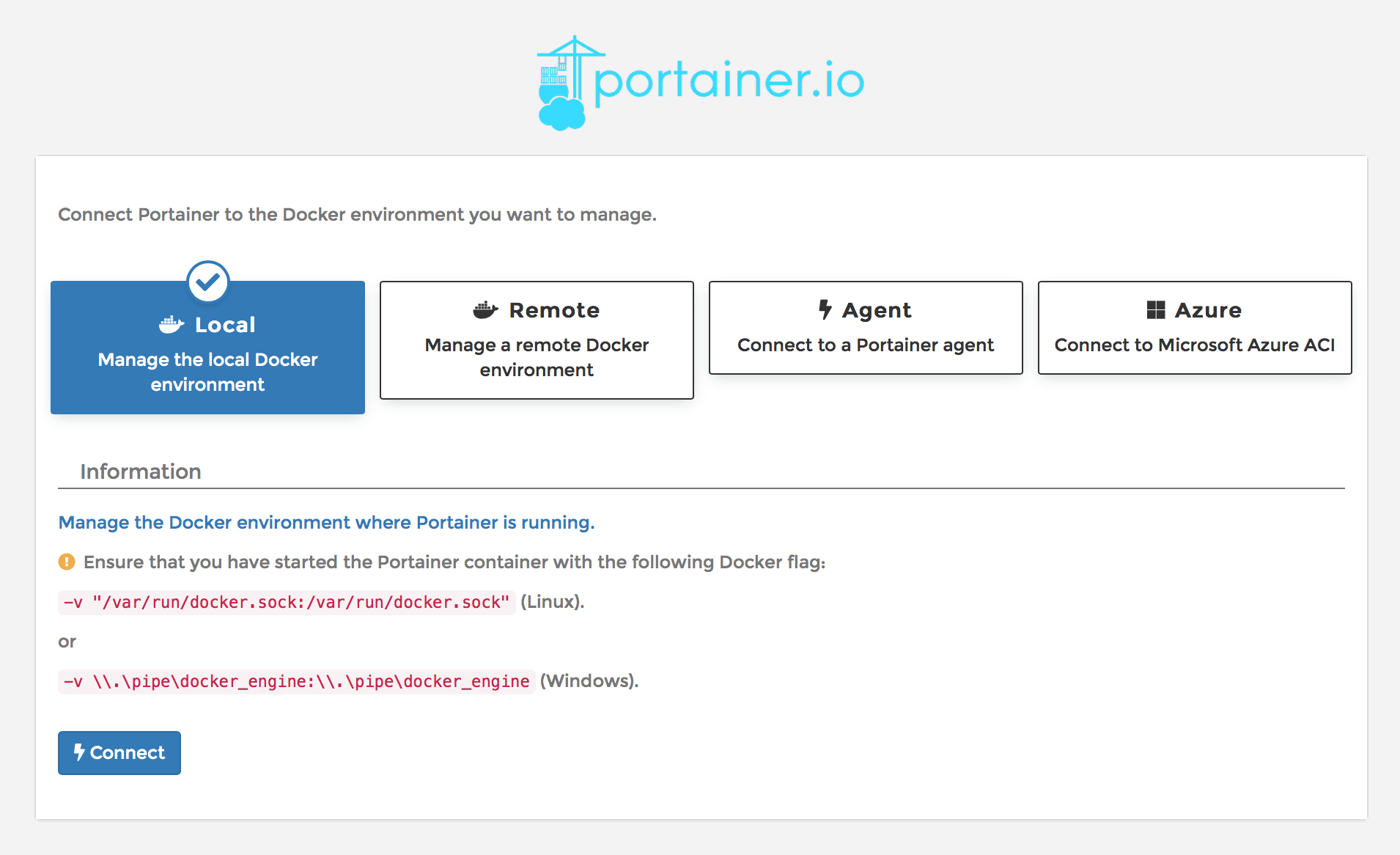This screenshot has height=855, width=1400.
Task: Click the Linux docker.sock flag code snippet
Action: pyautogui.click(x=287, y=602)
